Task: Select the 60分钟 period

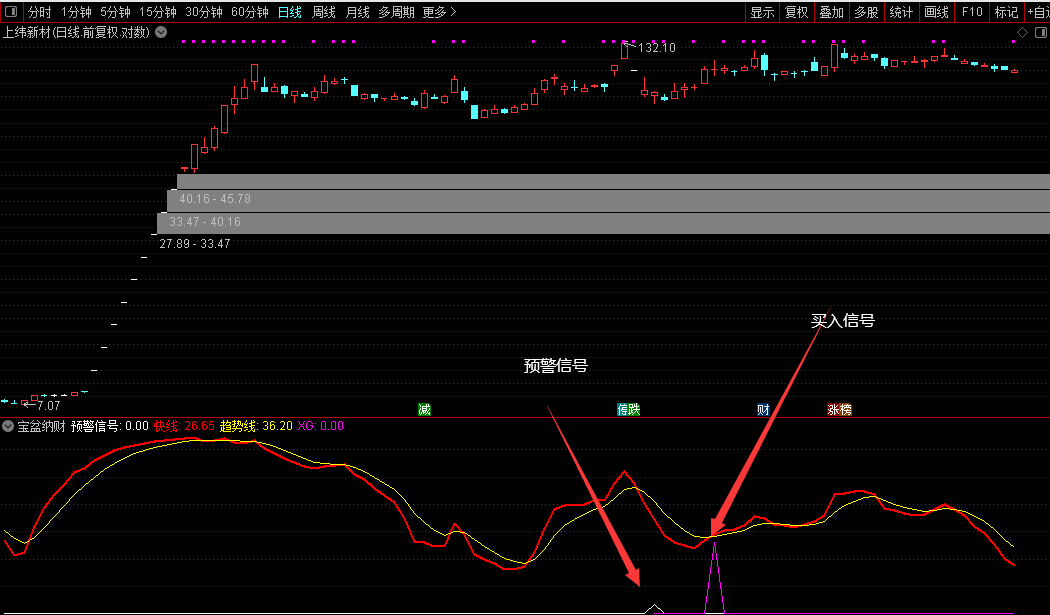Action: coord(249,12)
